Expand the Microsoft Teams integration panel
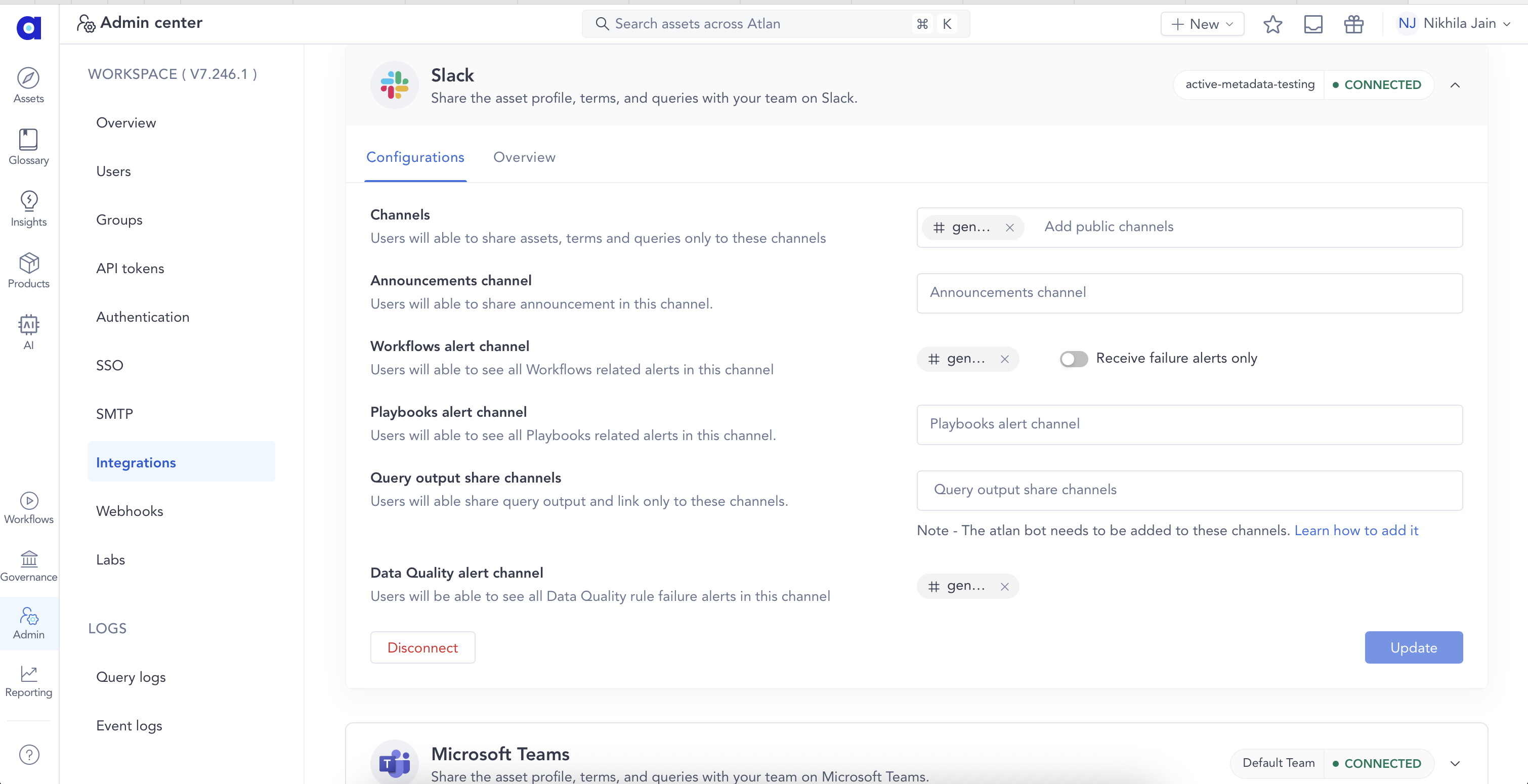1528x784 pixels. click(x=1455, y=763)
